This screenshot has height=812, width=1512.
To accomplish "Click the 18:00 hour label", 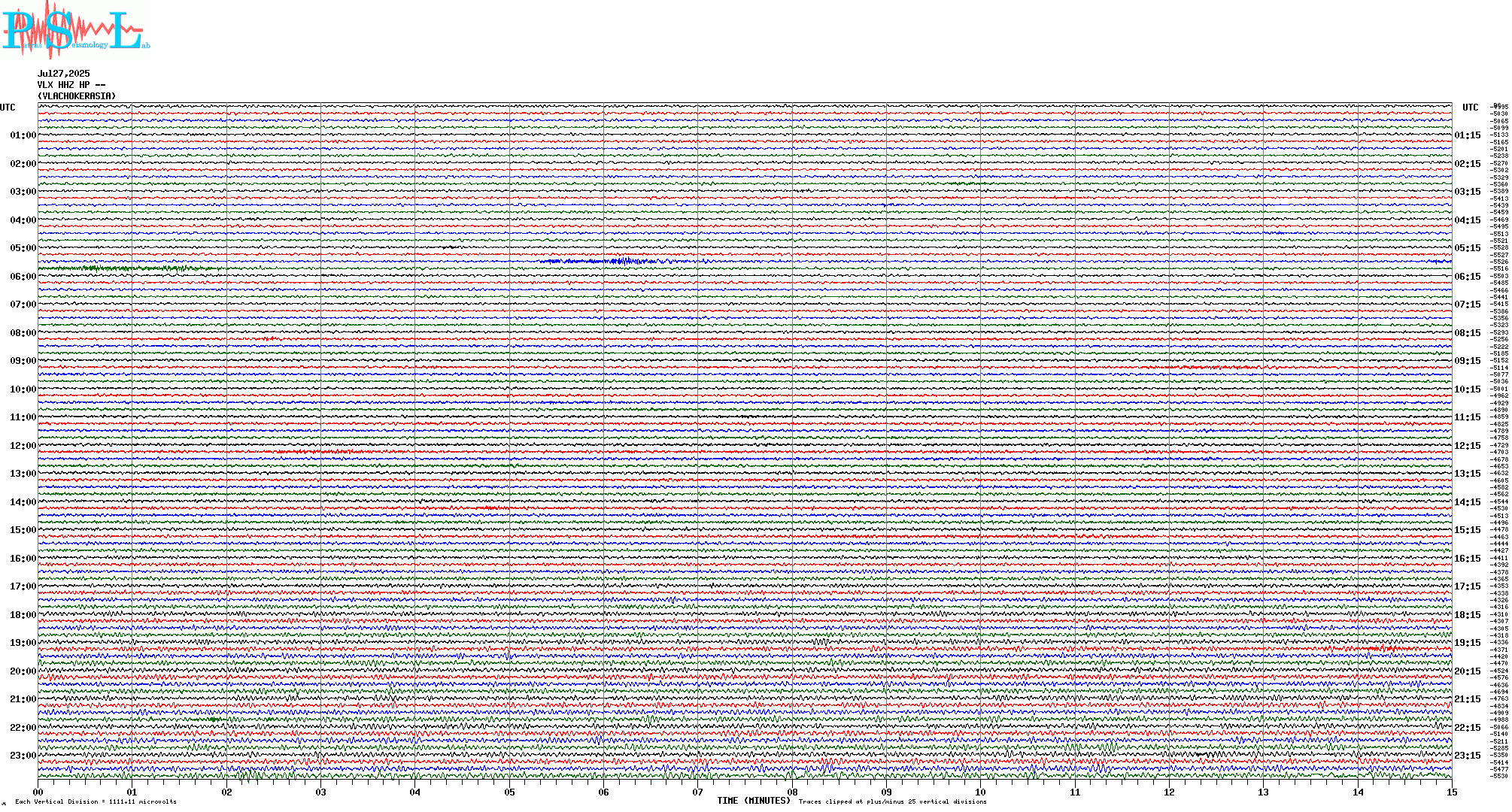I will point(23,615).
